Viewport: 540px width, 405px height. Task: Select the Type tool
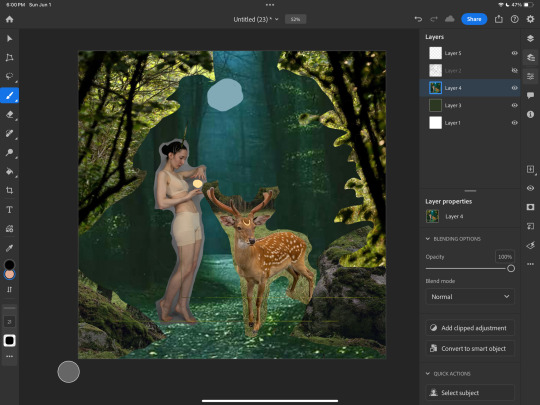pyautogui.click(x=10, y=209)
